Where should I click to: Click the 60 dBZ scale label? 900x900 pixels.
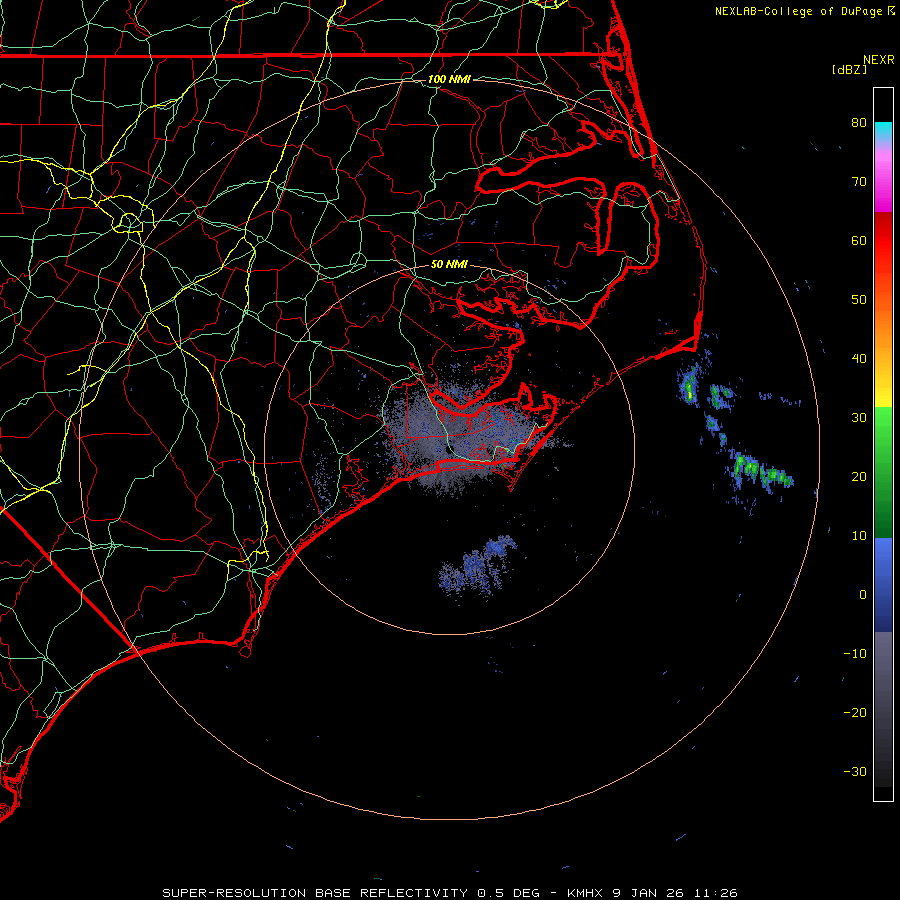(x=859, y=240)
